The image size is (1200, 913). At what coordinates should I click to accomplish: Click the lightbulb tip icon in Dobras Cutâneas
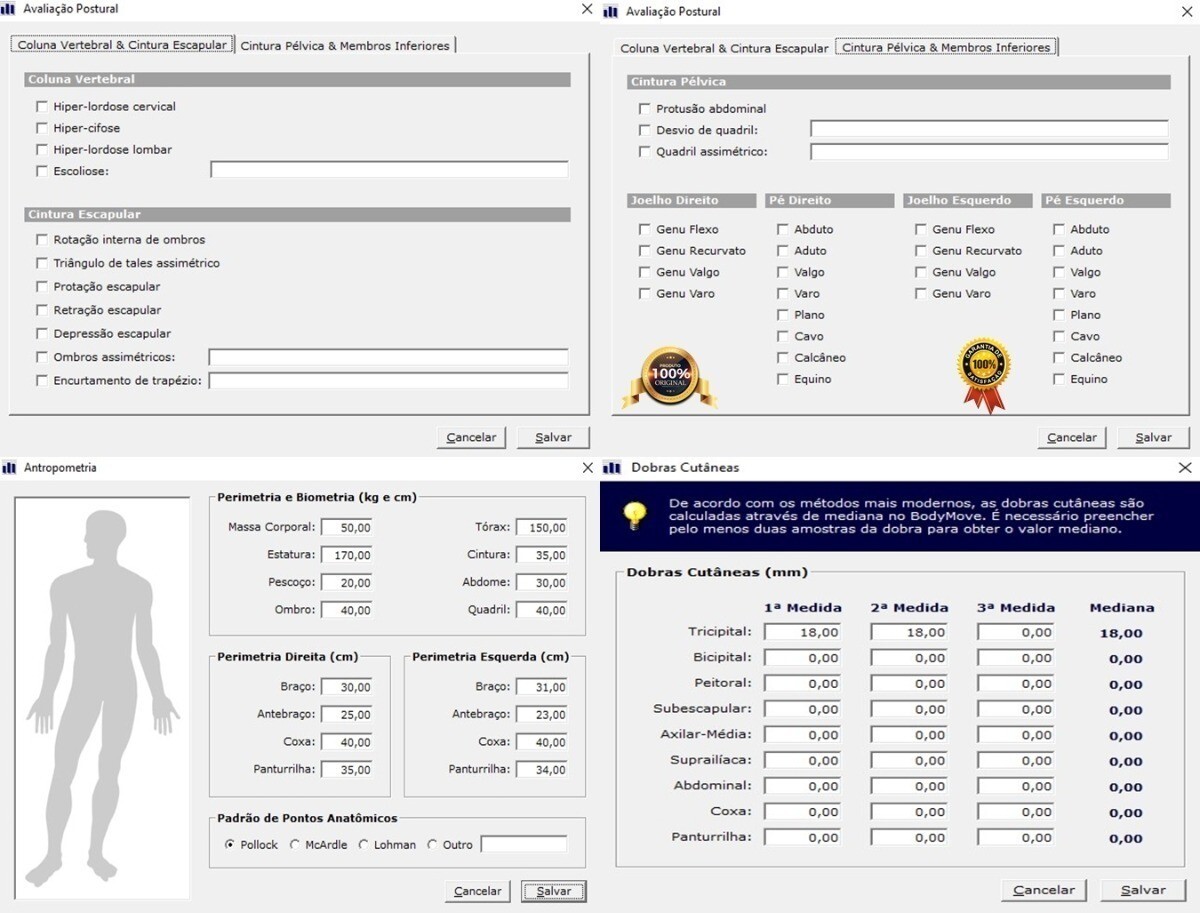634,515
